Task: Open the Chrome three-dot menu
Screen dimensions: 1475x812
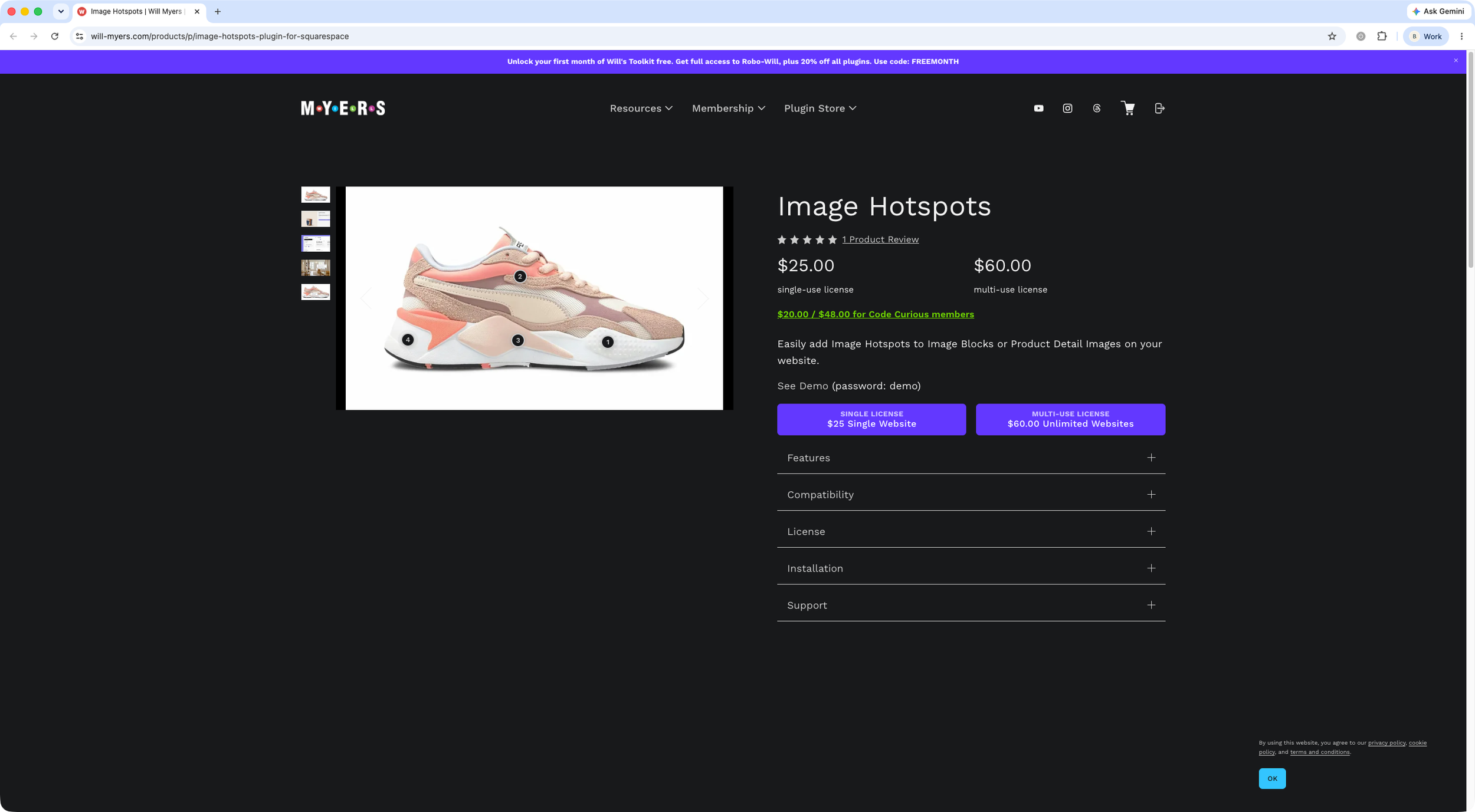Action: pyautogui.click(x=1461, y=37)
